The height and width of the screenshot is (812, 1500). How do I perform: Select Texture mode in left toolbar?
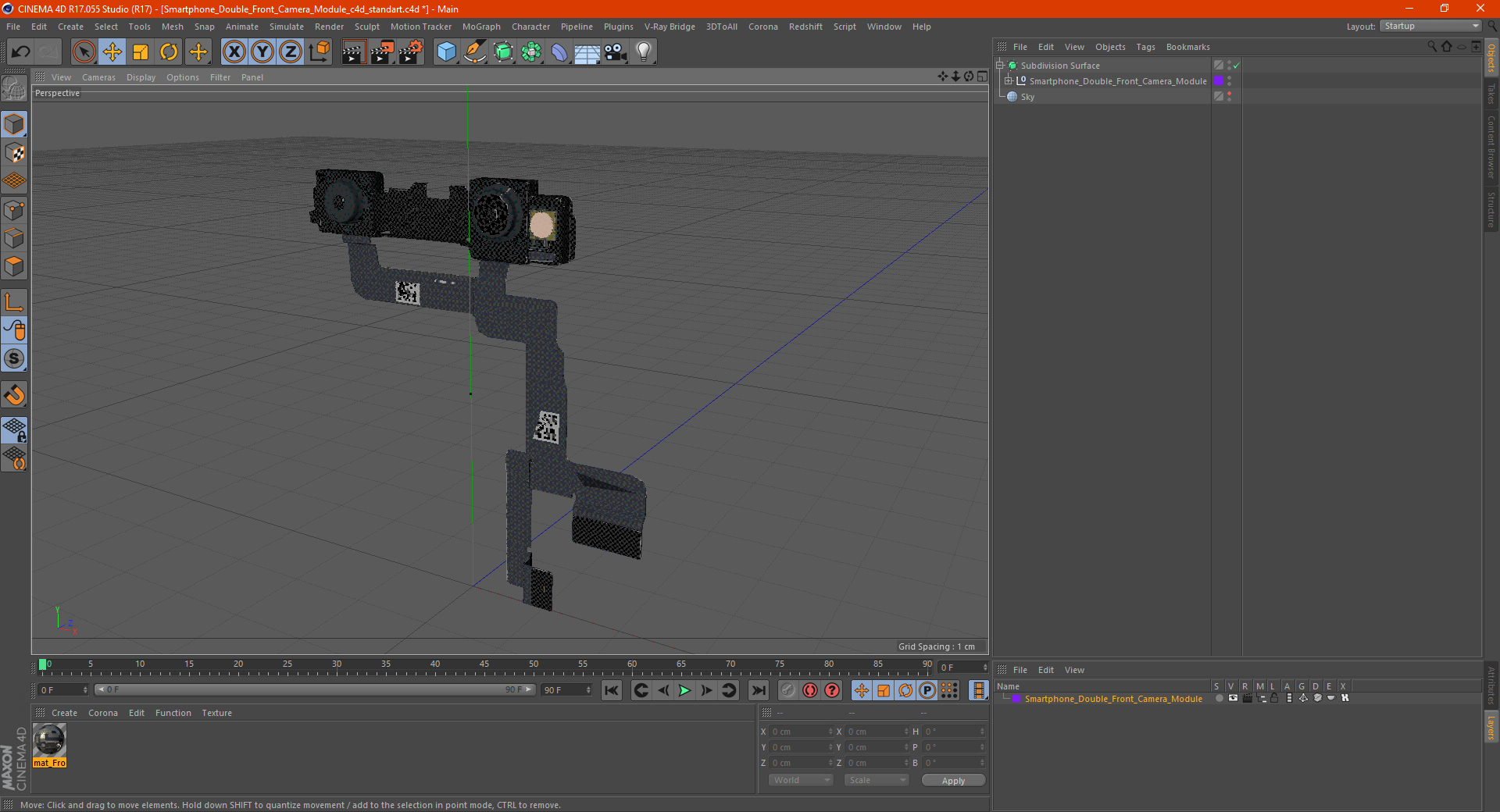click(x=14, y=153)
